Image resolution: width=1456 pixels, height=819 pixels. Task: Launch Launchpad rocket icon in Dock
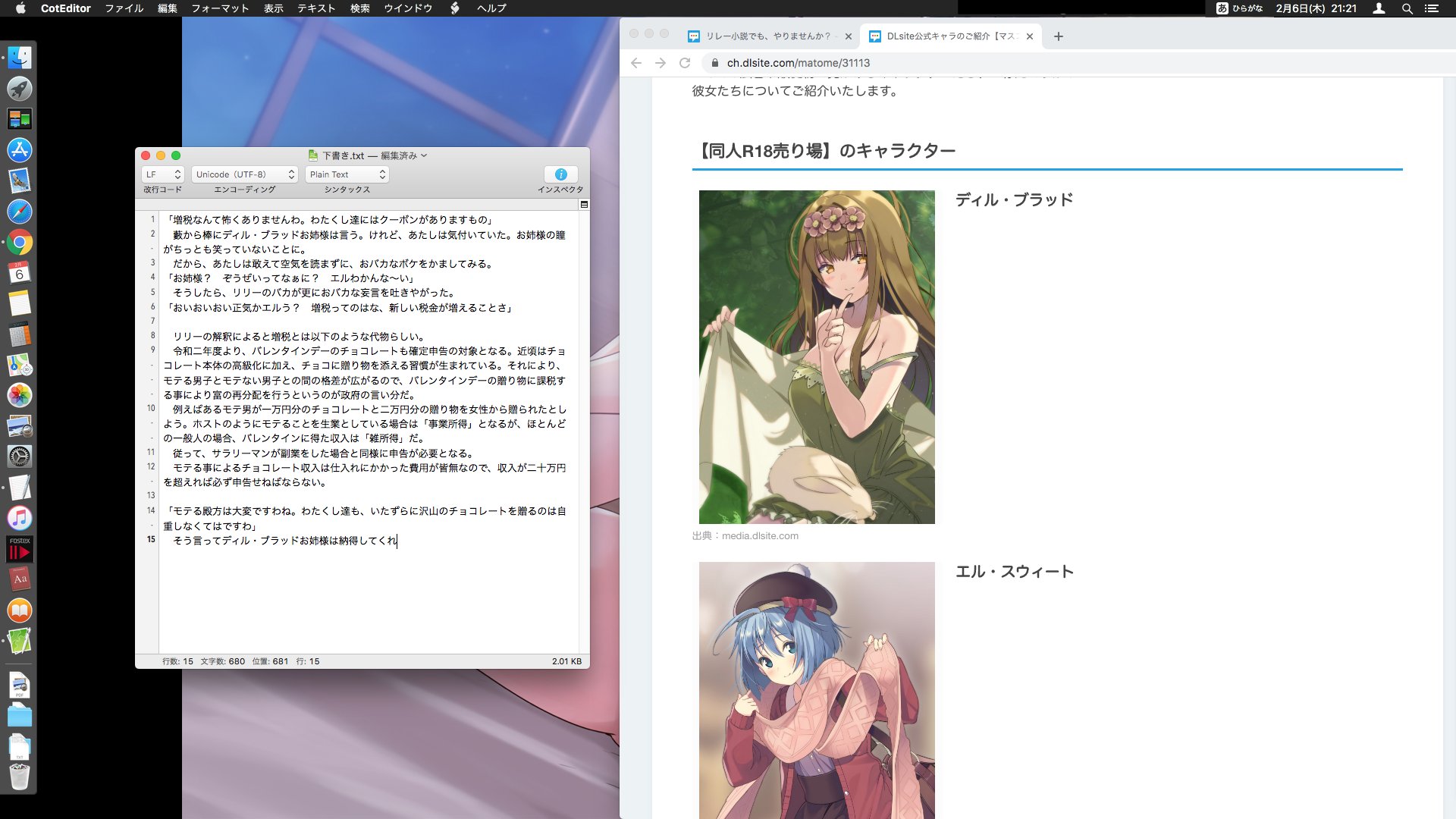(20, 89)
